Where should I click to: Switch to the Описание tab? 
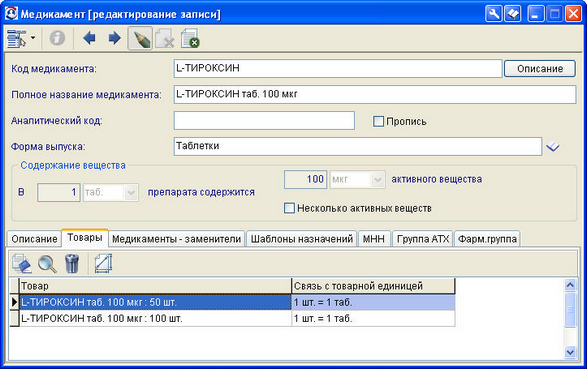point(34,239)
